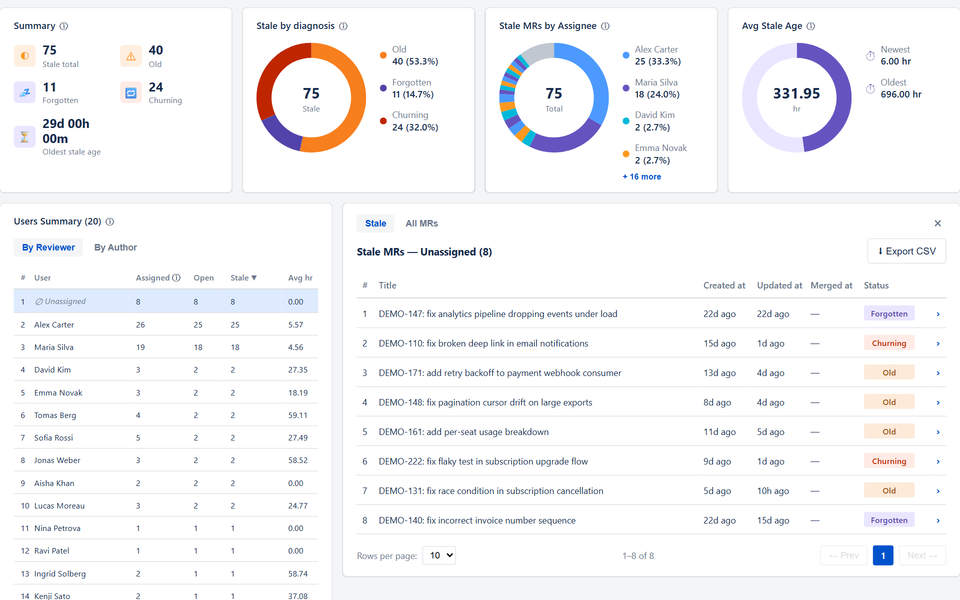This screenshot has width=960, height=600.
Task: Select the David Kim user row
Action: point(166,370)
